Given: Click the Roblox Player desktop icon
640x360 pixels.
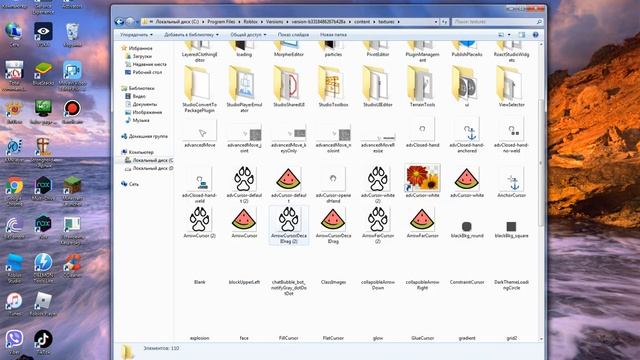Looking at the screenshot, I should point(43,304).
